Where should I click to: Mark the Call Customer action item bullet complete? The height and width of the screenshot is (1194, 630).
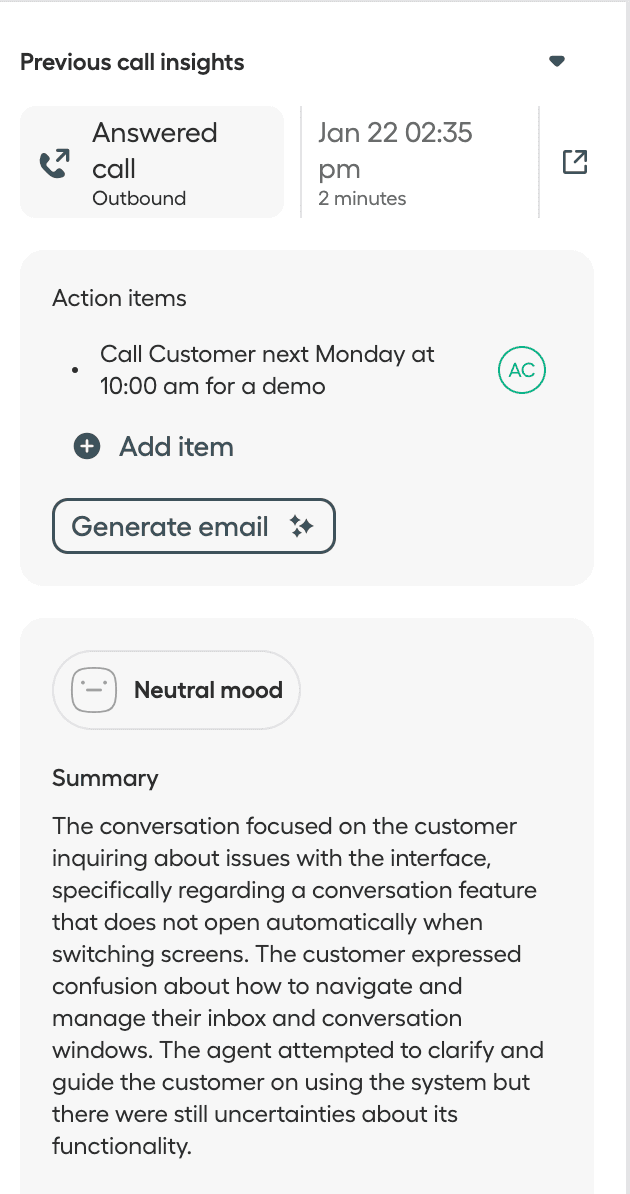coord(75,369)
